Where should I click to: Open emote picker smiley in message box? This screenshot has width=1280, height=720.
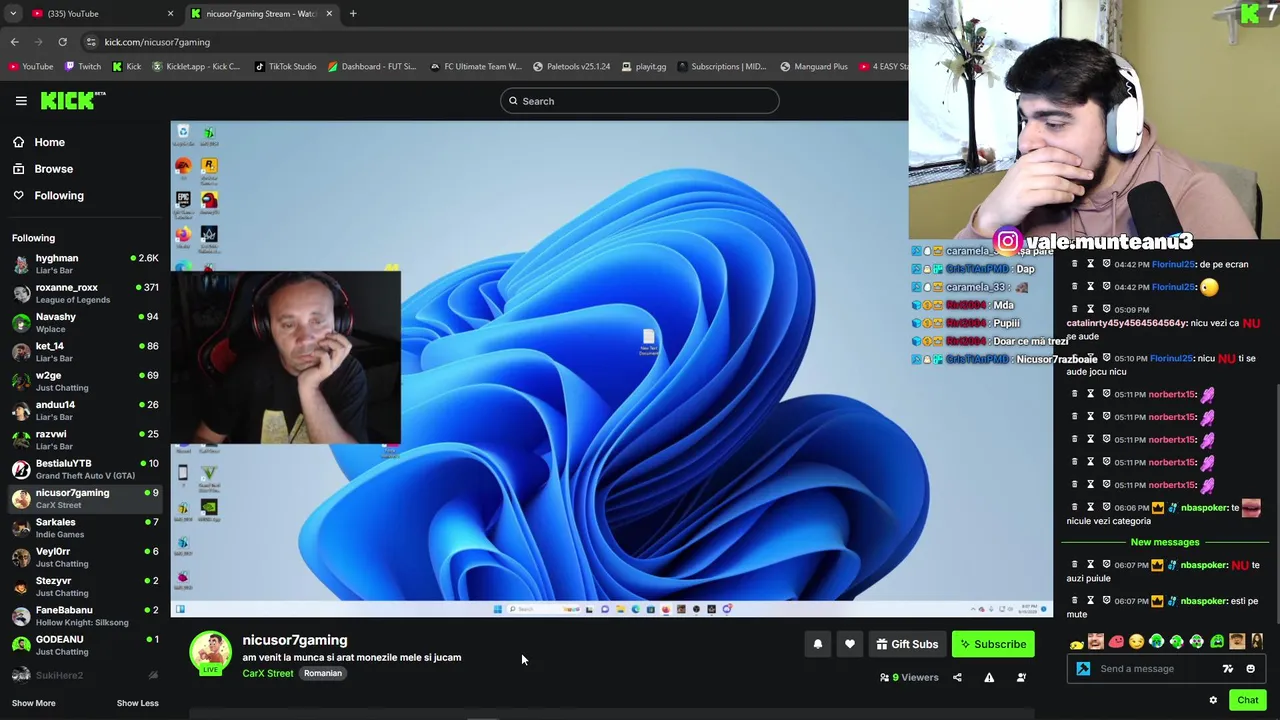pos(1250,669)
